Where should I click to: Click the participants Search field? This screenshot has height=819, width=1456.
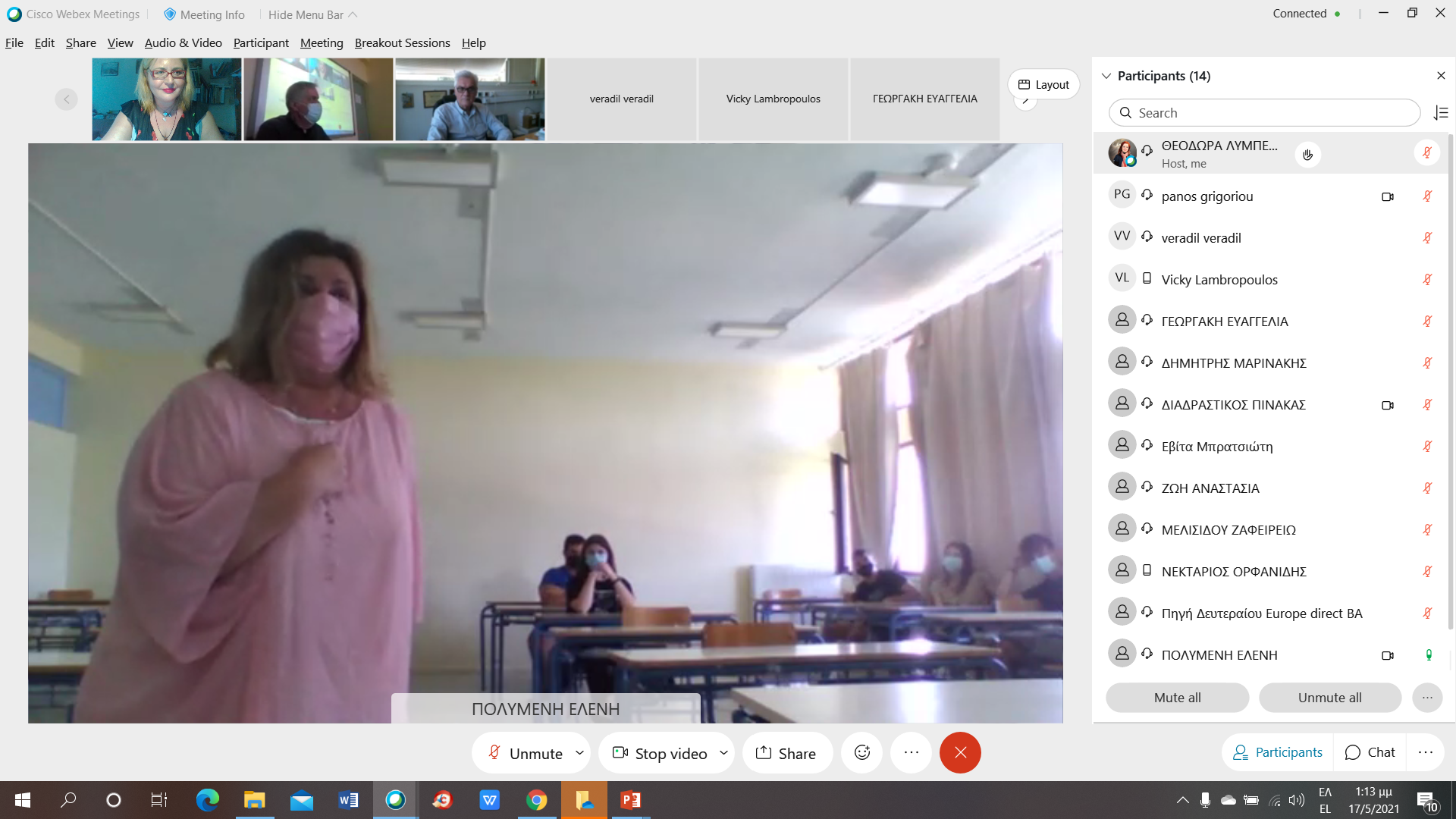coord(1264,113)
